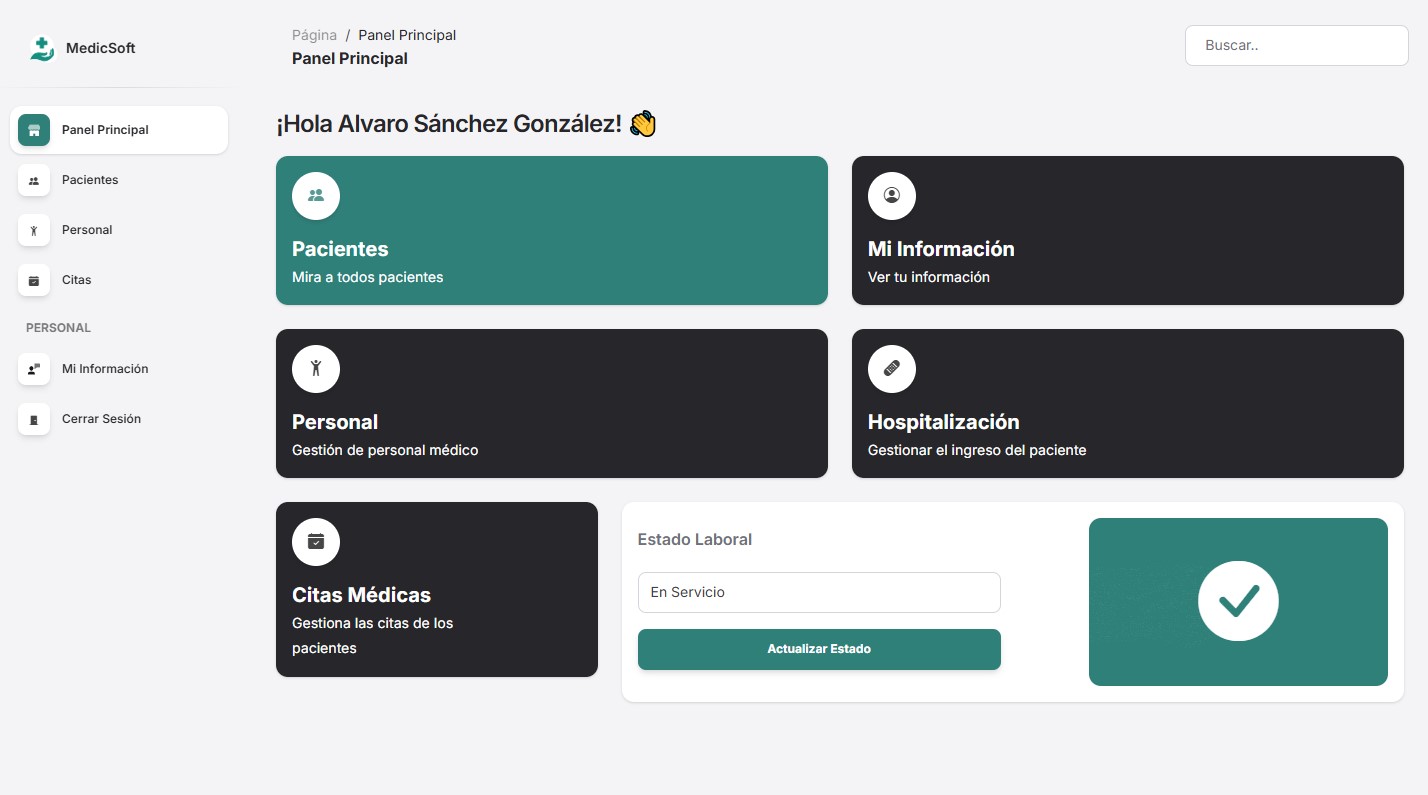
Task: Click the Citas Médicas calendar circle icon
Action: (316, 542)
